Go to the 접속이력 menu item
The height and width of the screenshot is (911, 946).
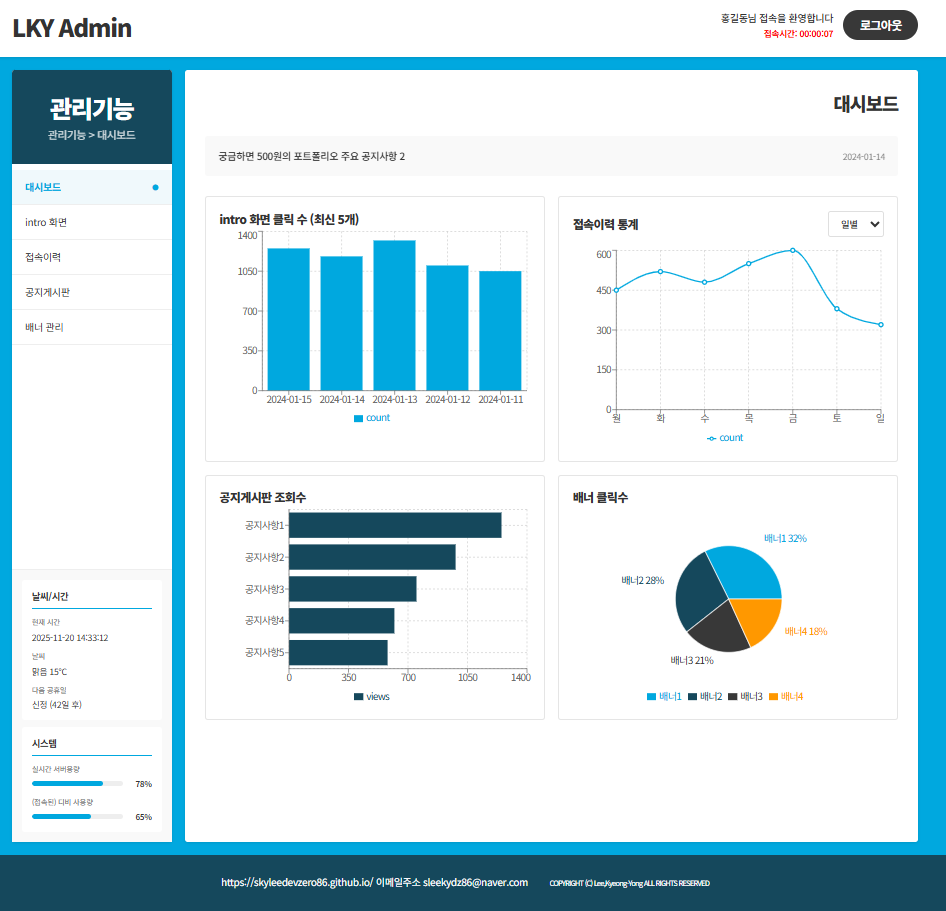pos(43,257)
